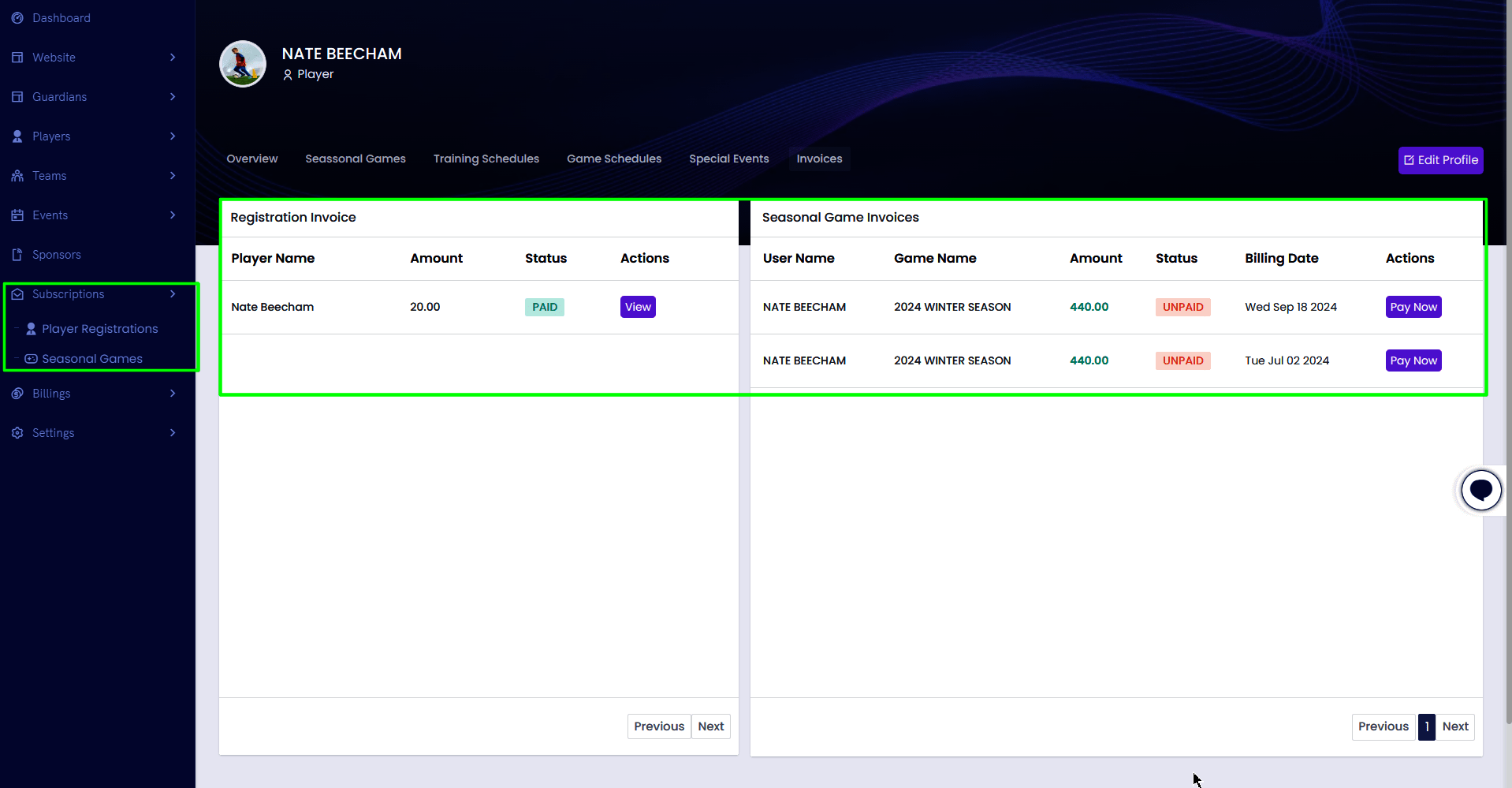1512x788 pixels.
Task: Click the Tue Jul 02 2024 date
Action: pos(1287,360)
